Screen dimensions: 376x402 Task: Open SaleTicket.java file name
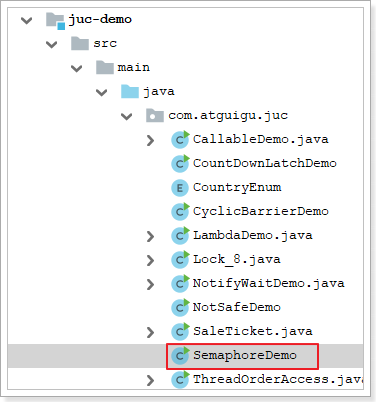[x=253, y=332]
